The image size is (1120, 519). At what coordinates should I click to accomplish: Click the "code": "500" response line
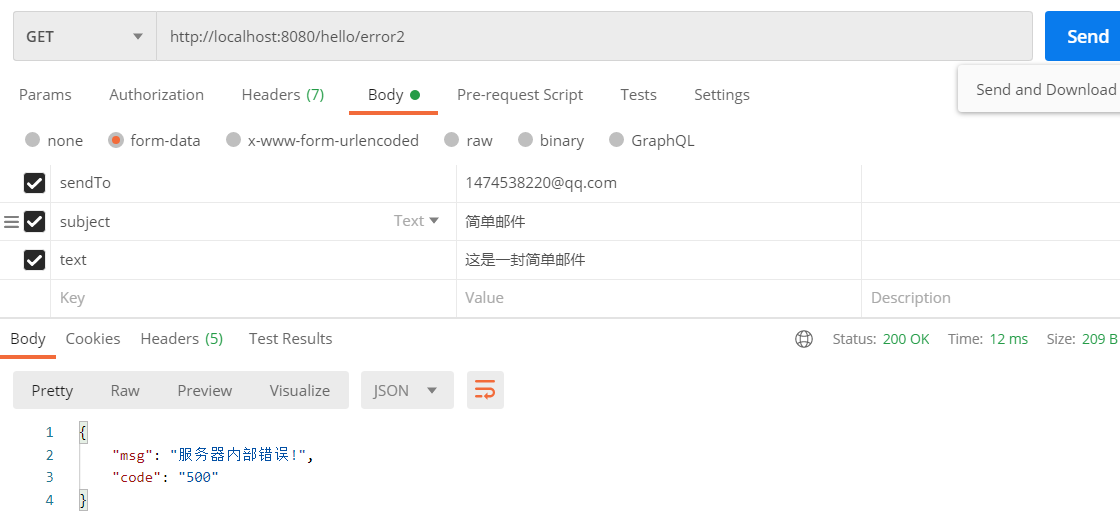(x=165, y=478)
